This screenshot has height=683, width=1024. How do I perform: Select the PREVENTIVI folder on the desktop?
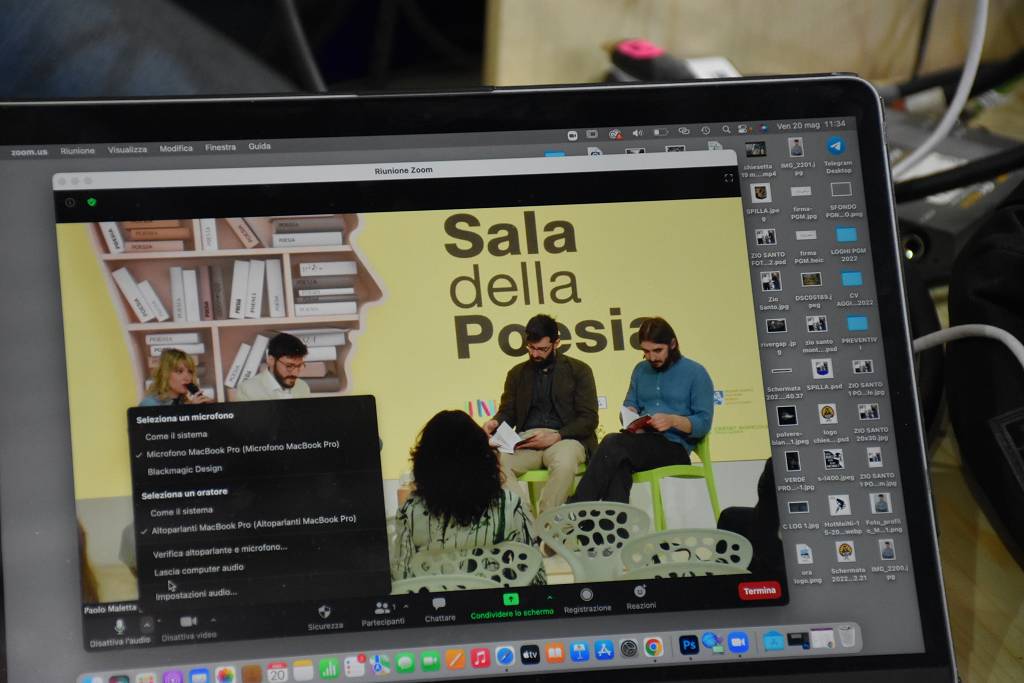click(857, 324)
